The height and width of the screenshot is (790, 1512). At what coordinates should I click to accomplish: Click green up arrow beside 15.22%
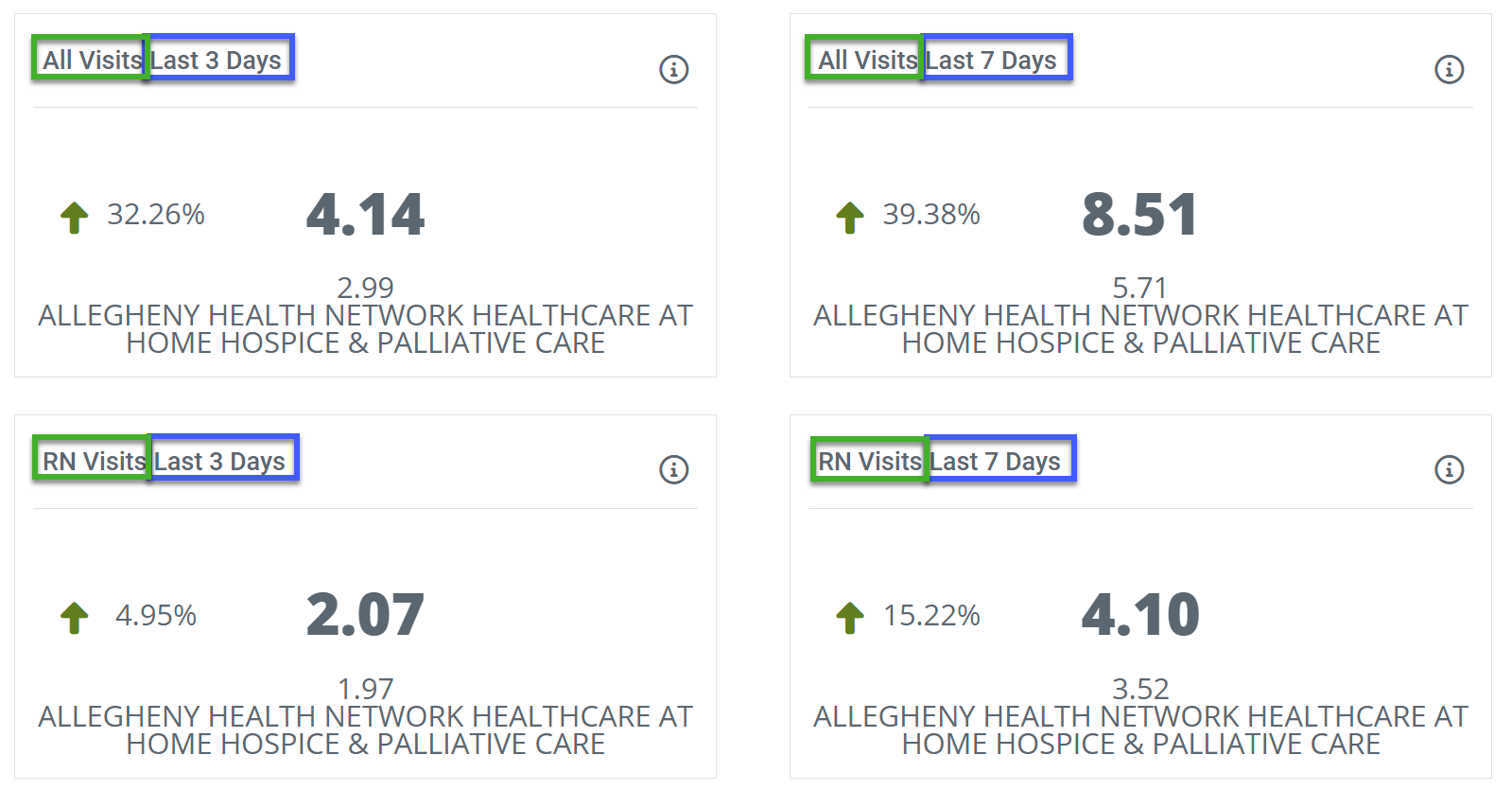850,618
